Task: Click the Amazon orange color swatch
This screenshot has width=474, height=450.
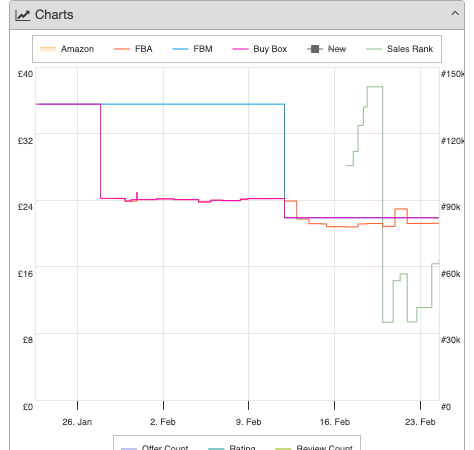Action: [48, 49]
